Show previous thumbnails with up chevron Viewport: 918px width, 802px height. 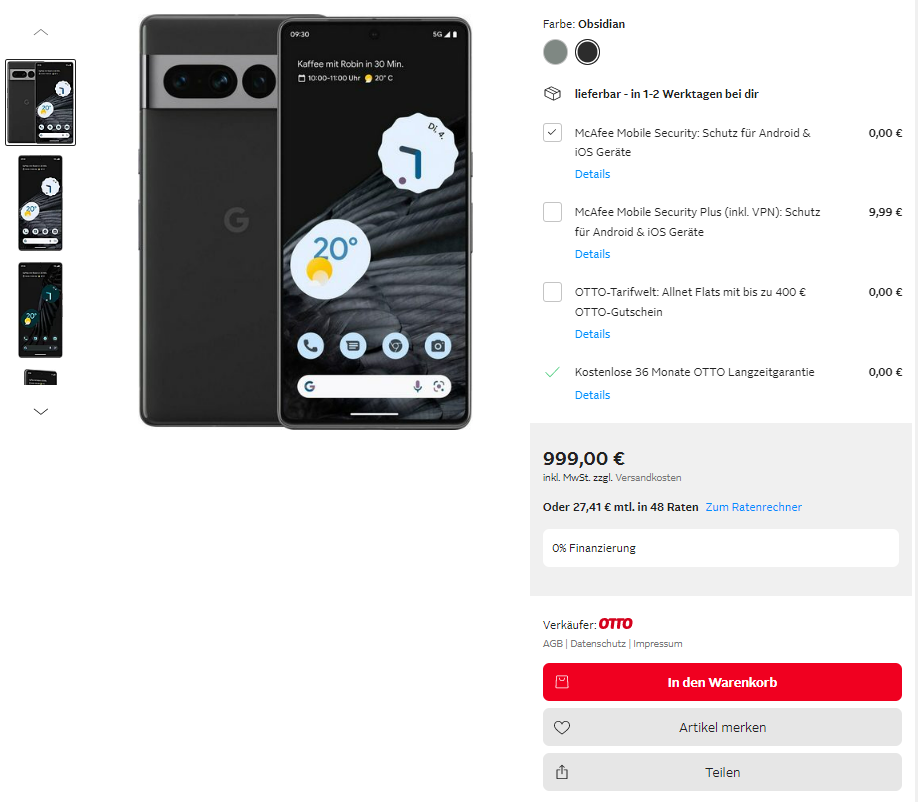[41, 32]
